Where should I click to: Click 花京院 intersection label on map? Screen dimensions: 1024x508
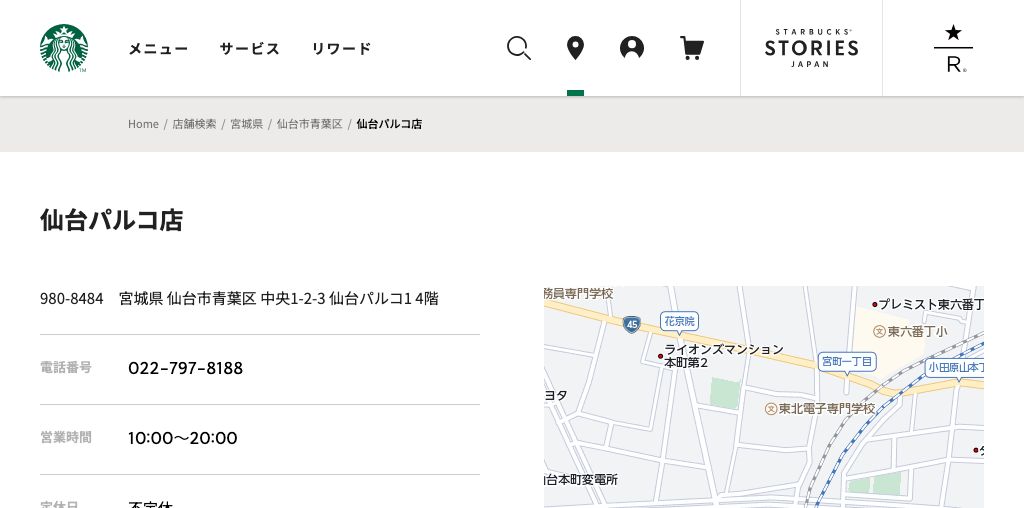[x=680, y=322]
